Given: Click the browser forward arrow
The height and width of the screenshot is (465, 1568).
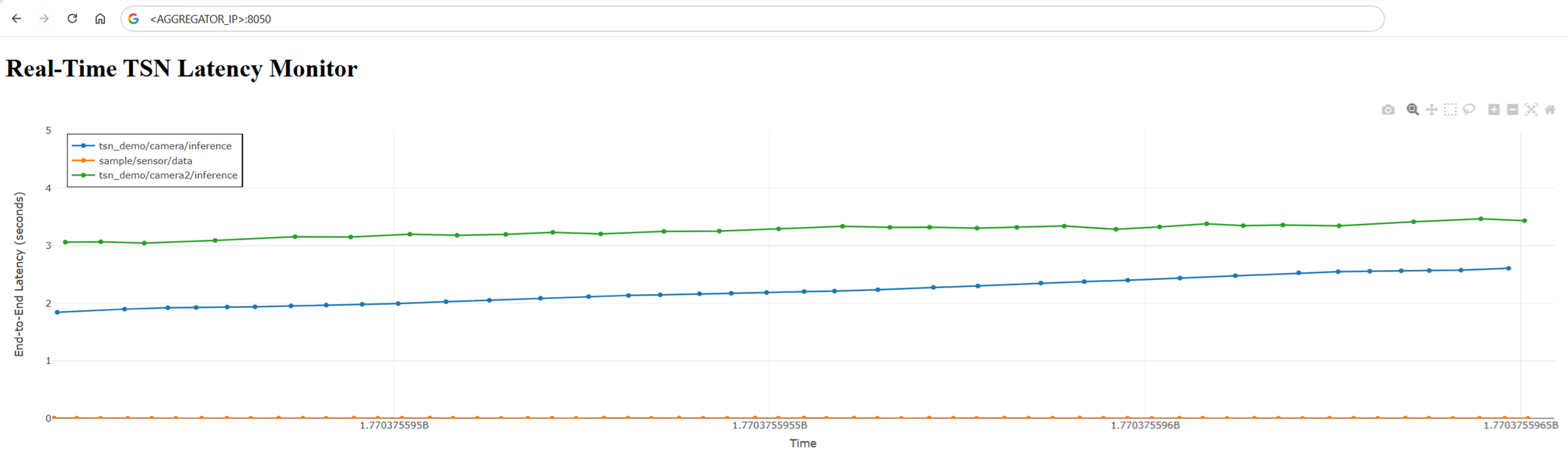Looking at the screenshot, I should [44, 19].
